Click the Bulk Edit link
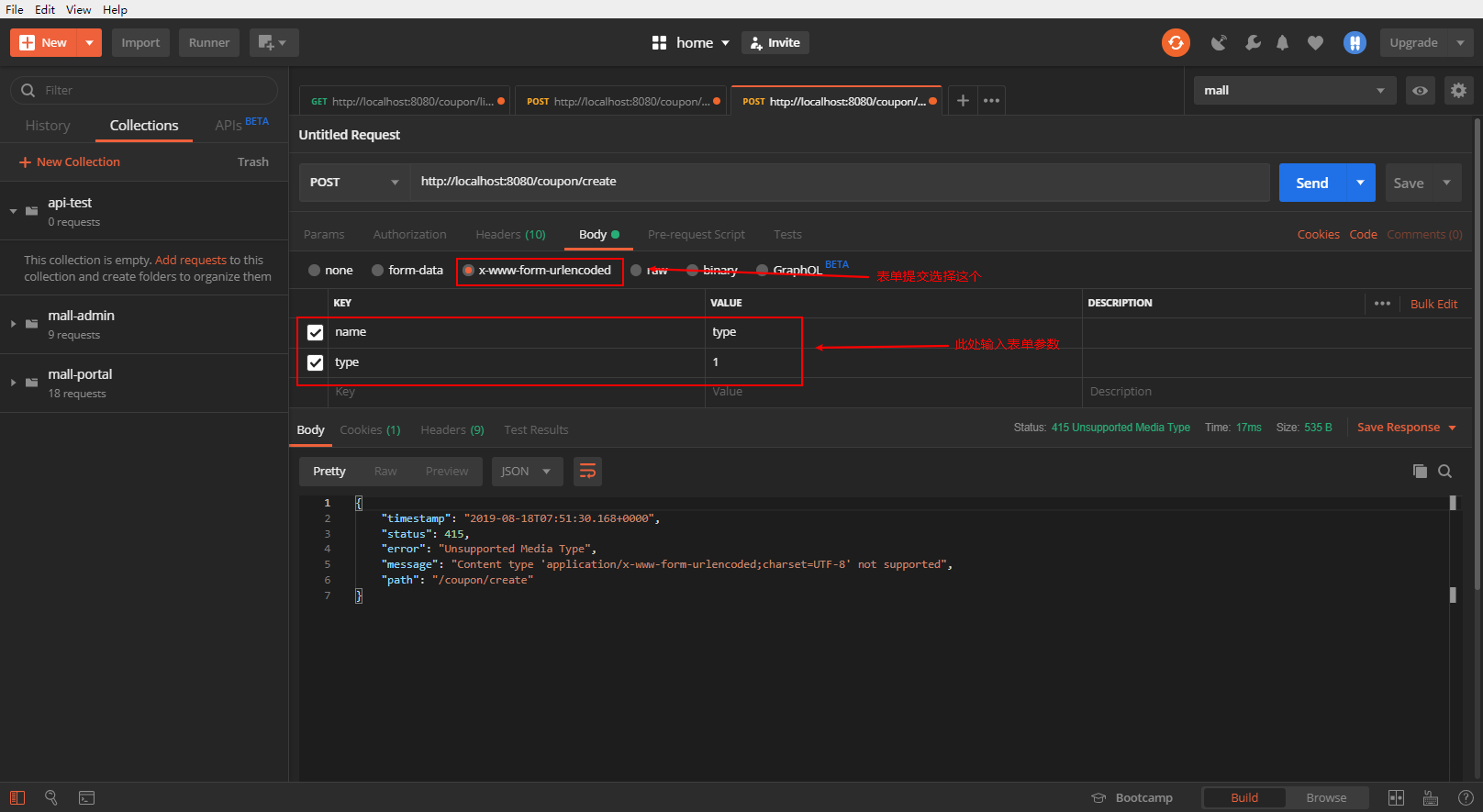The width and height of the screenshot is (1483, 812). tap(1433, 305)
